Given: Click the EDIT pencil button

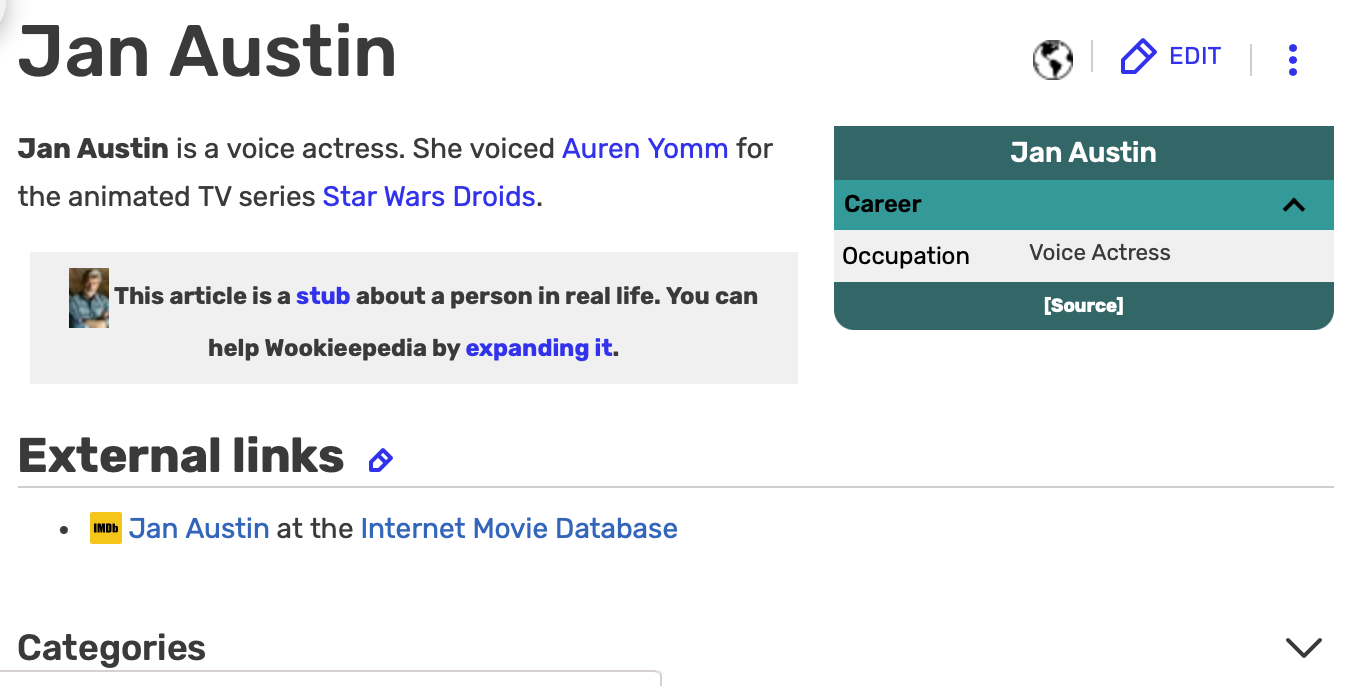Looking at the screenshot, I should click(1170, 57).
